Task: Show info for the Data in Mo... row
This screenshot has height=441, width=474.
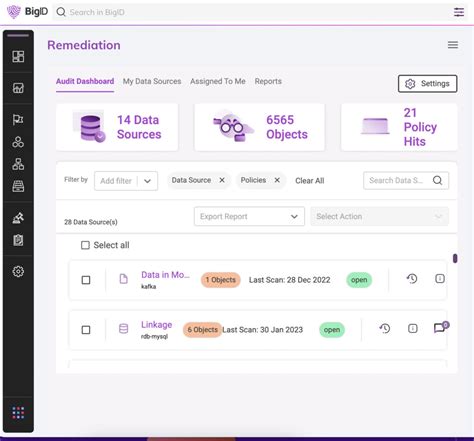Action: coord(440,279)
